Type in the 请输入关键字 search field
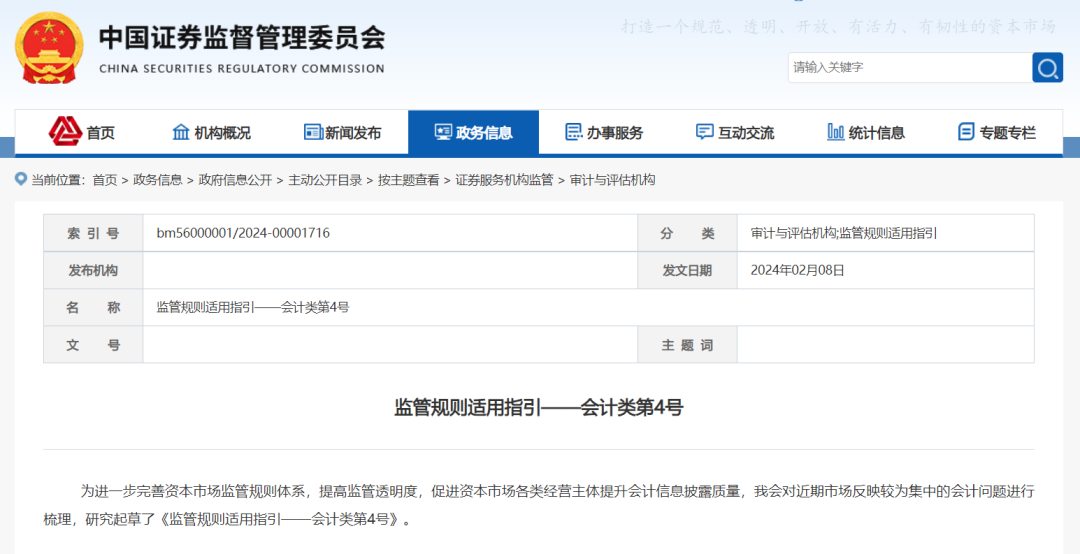1080x554 pixels. [908, 68]
